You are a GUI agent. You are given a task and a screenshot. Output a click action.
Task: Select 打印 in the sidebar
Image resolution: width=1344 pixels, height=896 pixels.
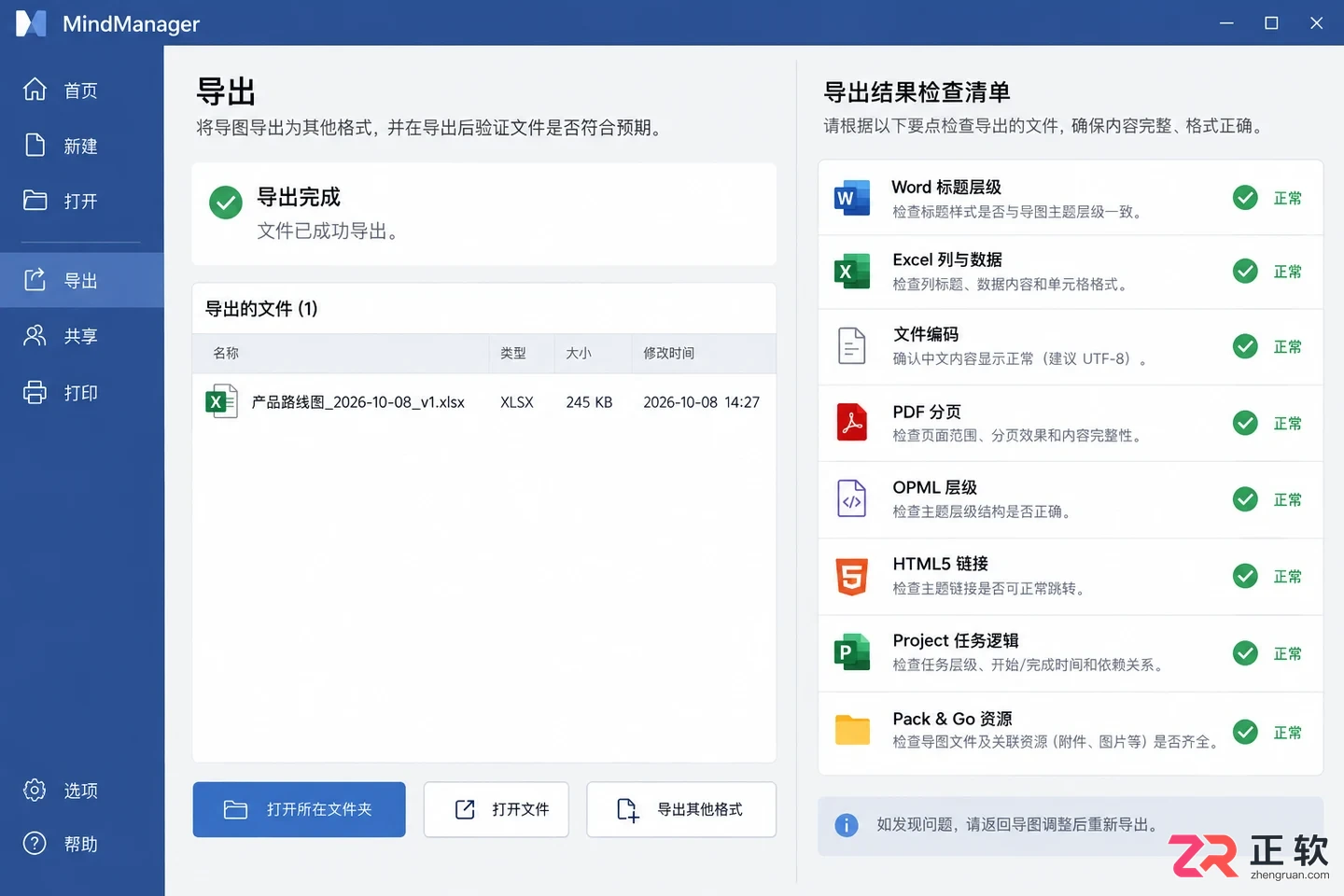tap(82, 393)
